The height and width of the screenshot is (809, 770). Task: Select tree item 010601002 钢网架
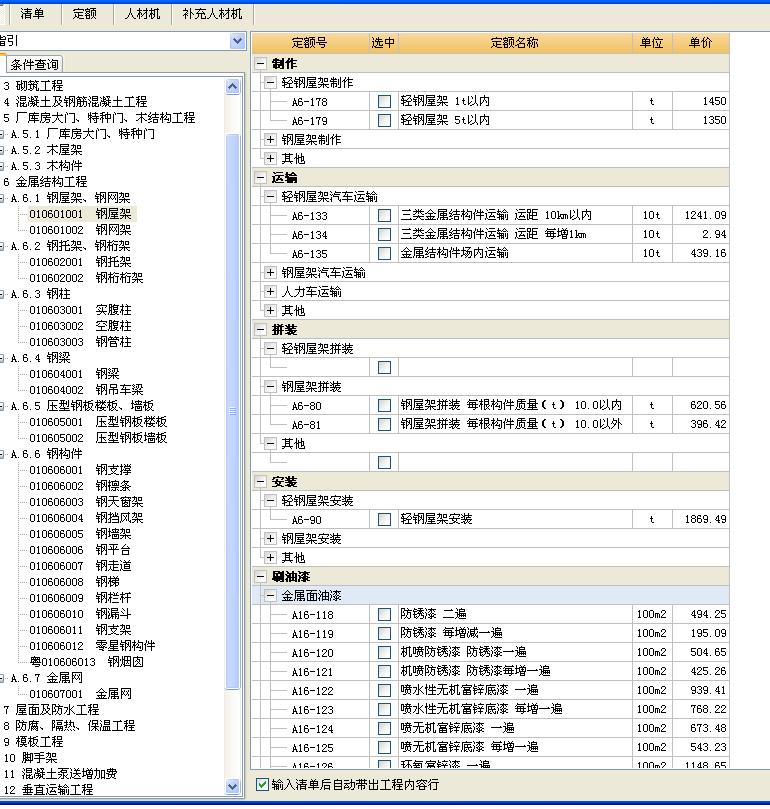click(81, 230)
